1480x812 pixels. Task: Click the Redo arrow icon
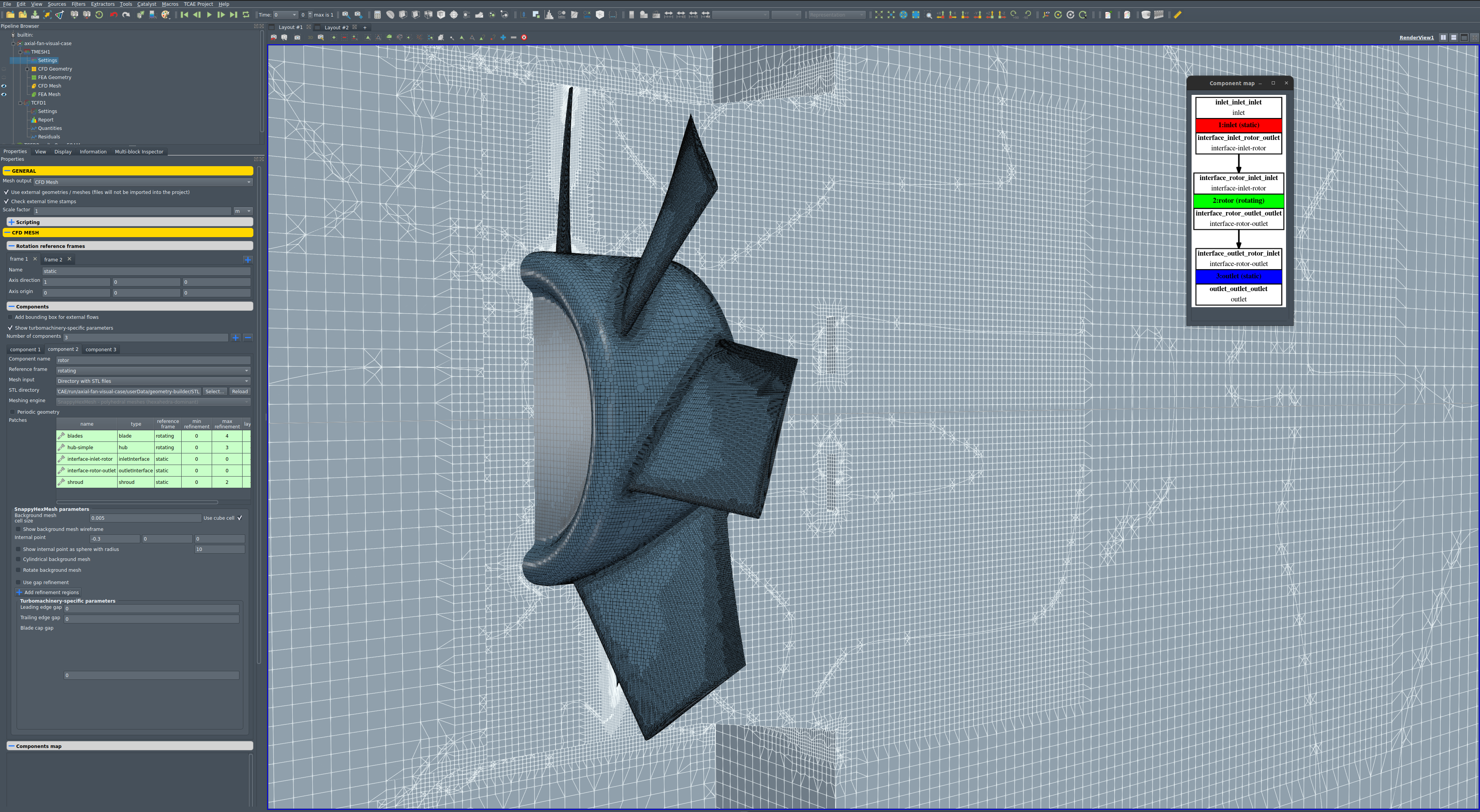[x=126, y=15]
